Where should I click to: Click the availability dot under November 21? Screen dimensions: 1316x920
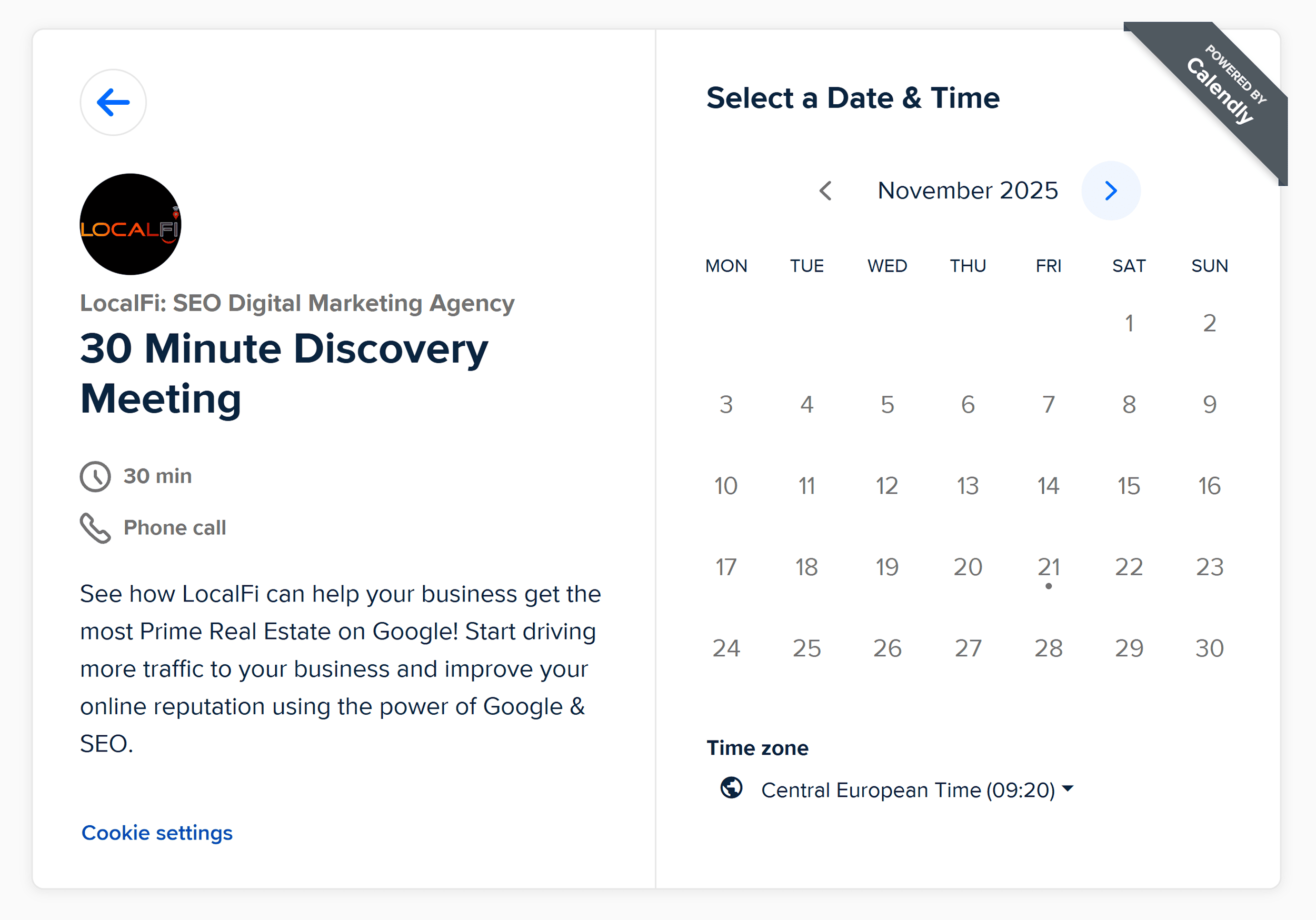pos(1049,586)
